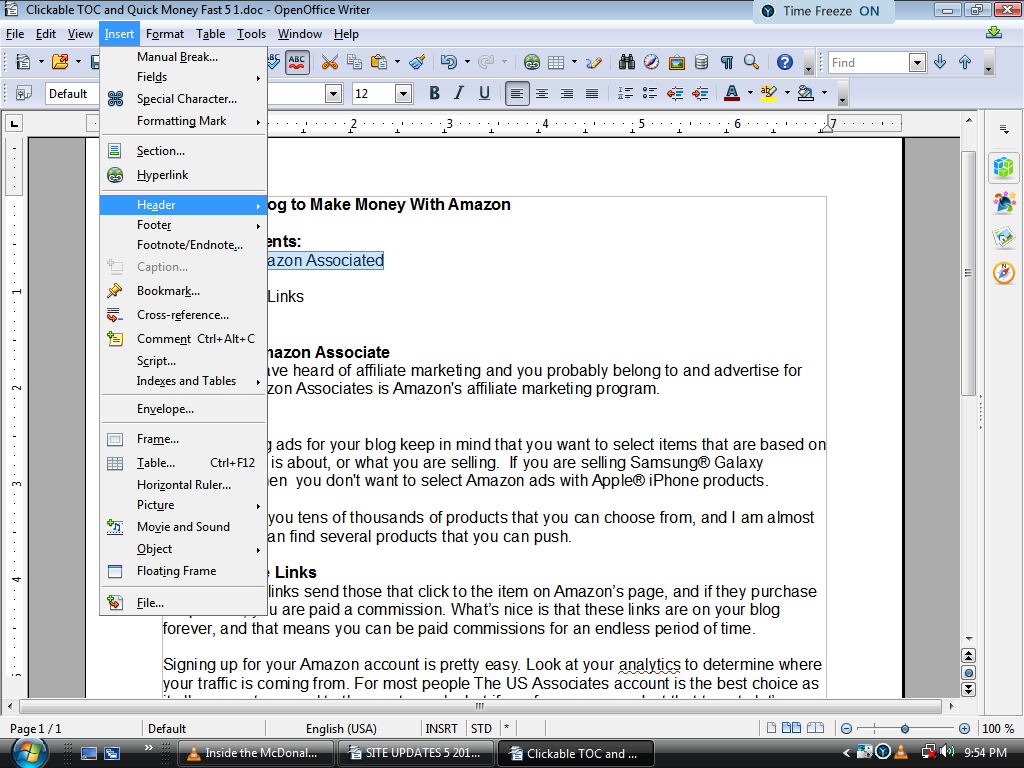The height and width of the screenshot is (768, 1024).
Task: Open the Gallery toolbar icon
Action: click(x=677, y=62)
